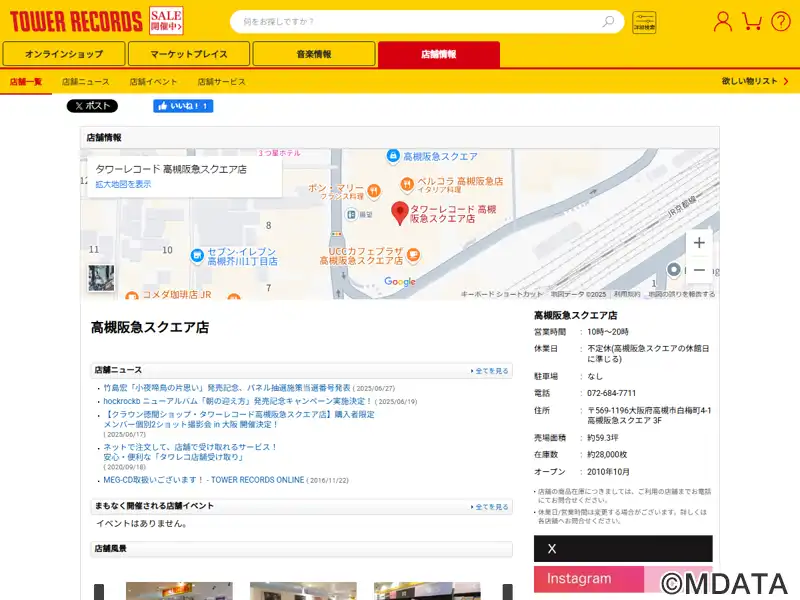Select the マーケットプレイス tab

coord(189,54)
